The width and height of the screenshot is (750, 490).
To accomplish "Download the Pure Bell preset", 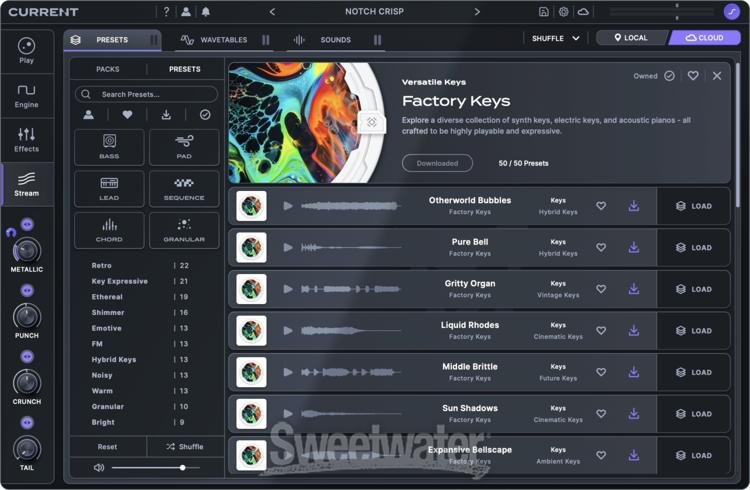I will pyautogui.click(x=633, y=247).
